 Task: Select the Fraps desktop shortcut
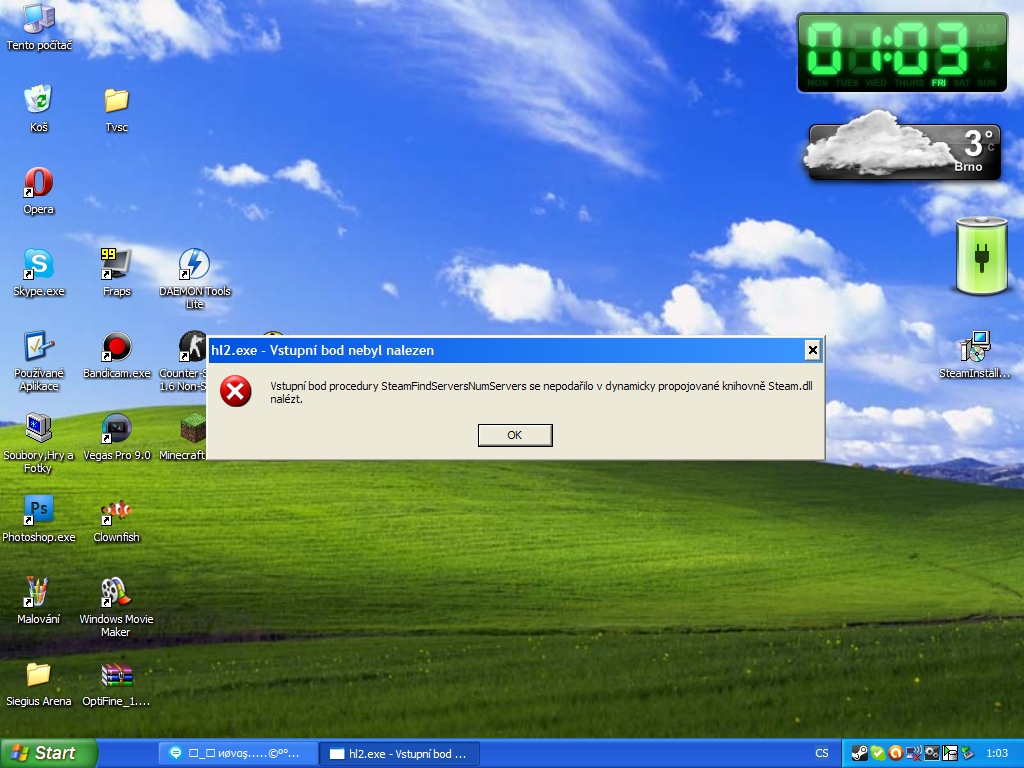click(116, 273)
